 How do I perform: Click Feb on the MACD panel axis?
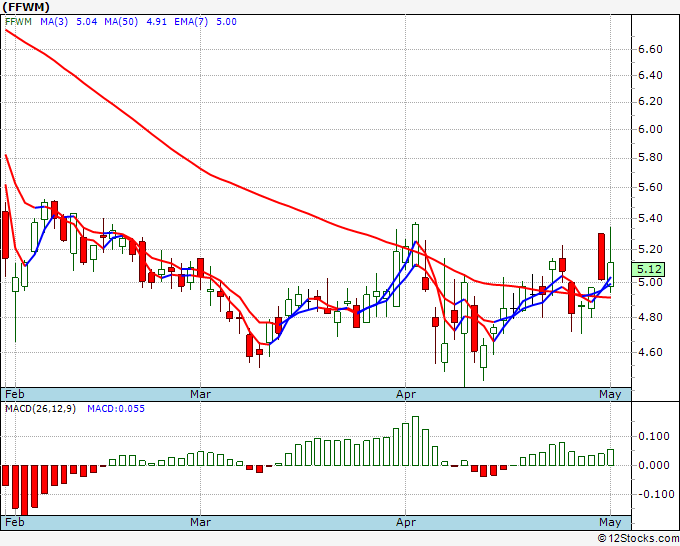15,522
